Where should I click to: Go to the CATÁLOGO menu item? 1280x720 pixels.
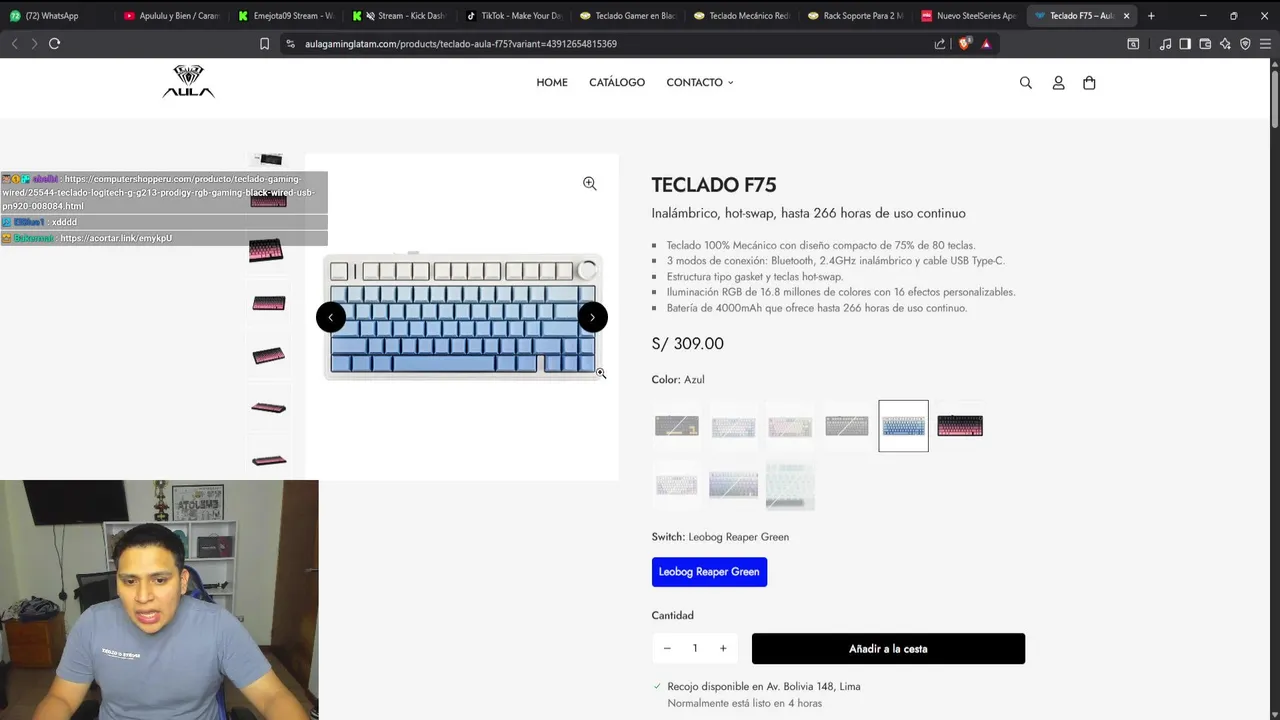(x=617, y=82)
